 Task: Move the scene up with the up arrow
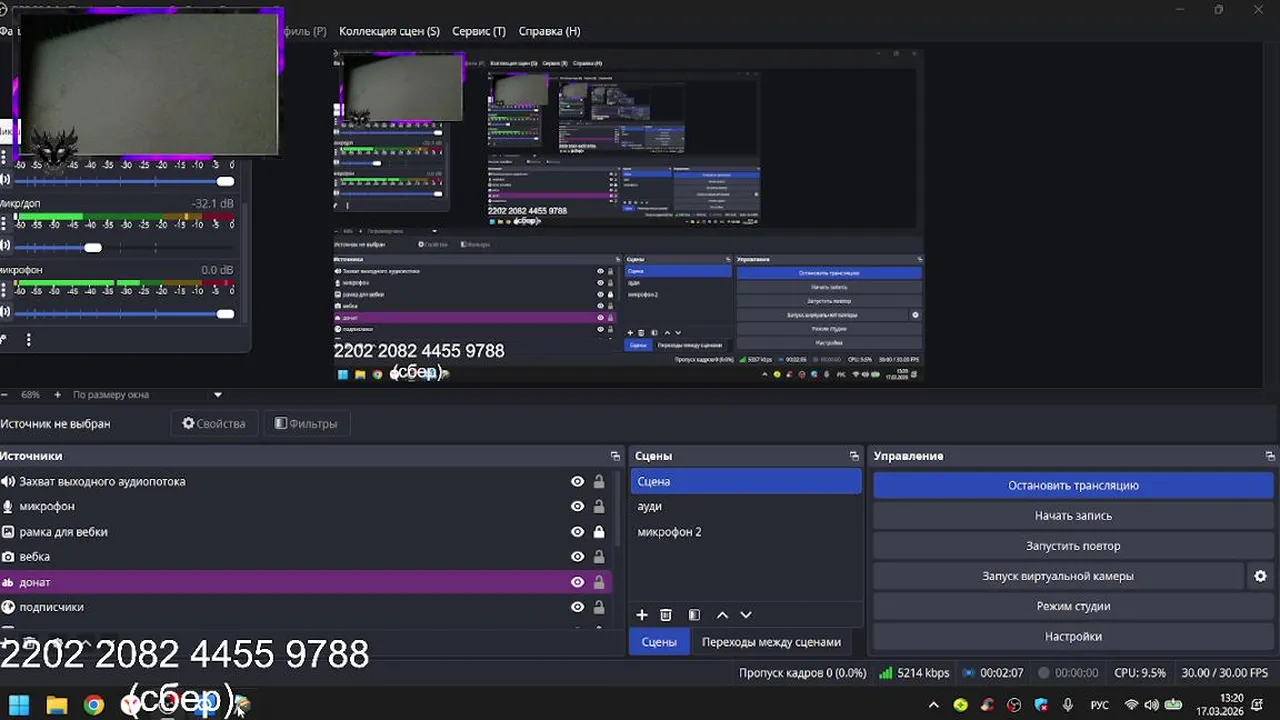click(x=722, y=615)
